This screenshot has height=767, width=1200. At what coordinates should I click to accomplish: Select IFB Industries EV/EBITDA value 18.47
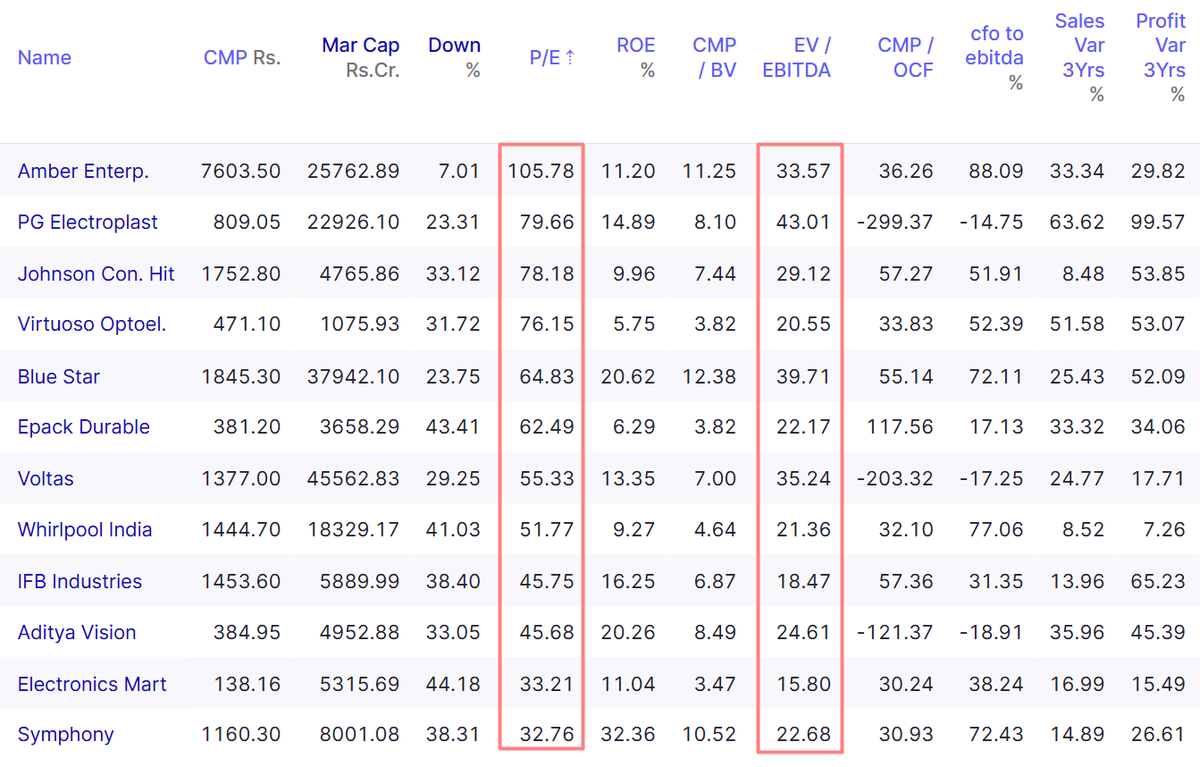pos(803,581)
